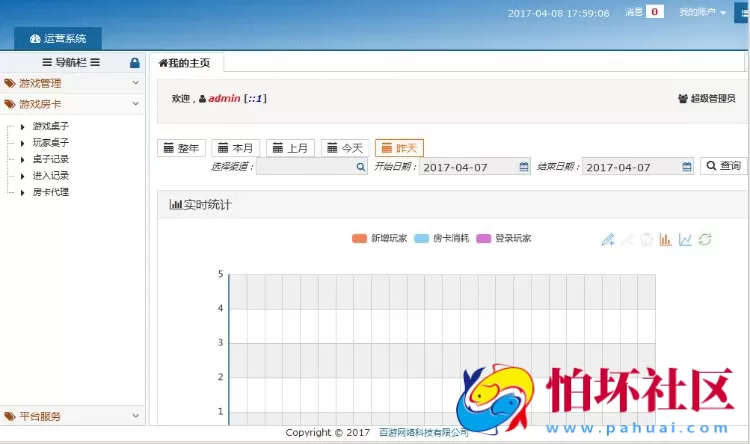Expand the 游戏管理 menu section
The height and width of the screenshot is (444, 750).
pos(72,83)
